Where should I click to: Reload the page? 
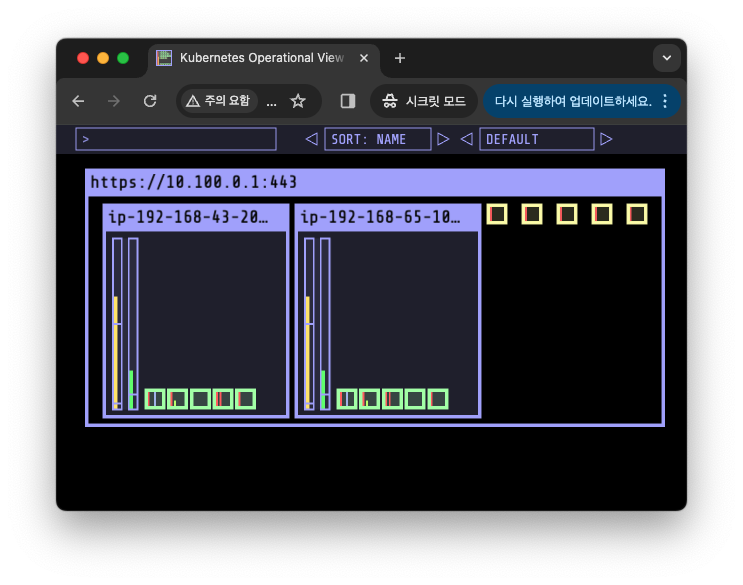(x=150, y=101)
